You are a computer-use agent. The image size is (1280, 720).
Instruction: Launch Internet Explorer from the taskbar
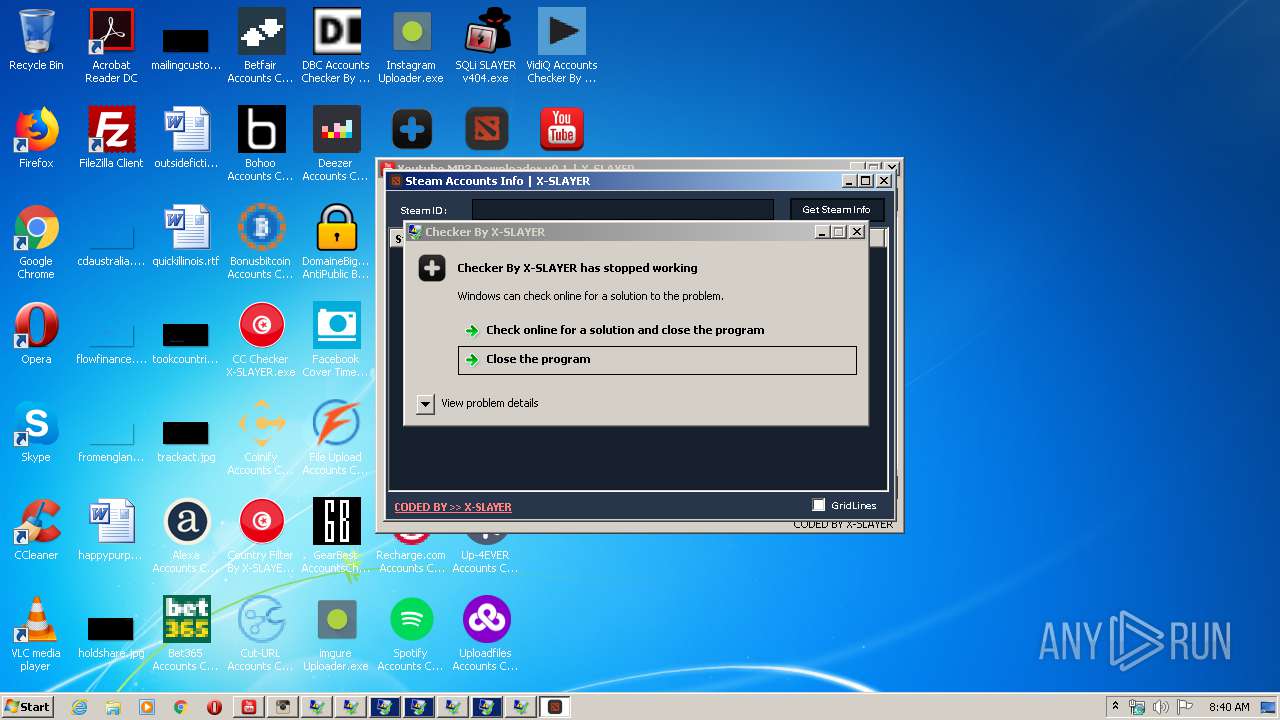point(79,707)
